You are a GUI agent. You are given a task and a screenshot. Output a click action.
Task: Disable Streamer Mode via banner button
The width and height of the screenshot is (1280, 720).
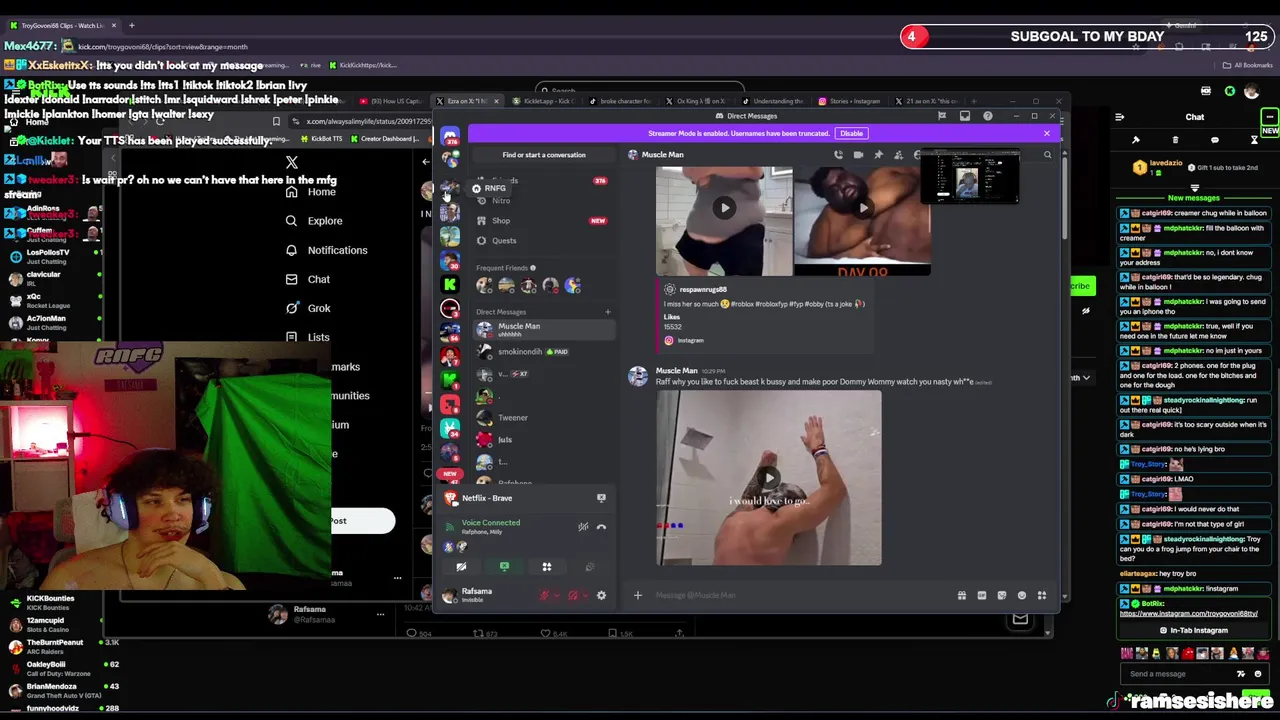[851, 133]
